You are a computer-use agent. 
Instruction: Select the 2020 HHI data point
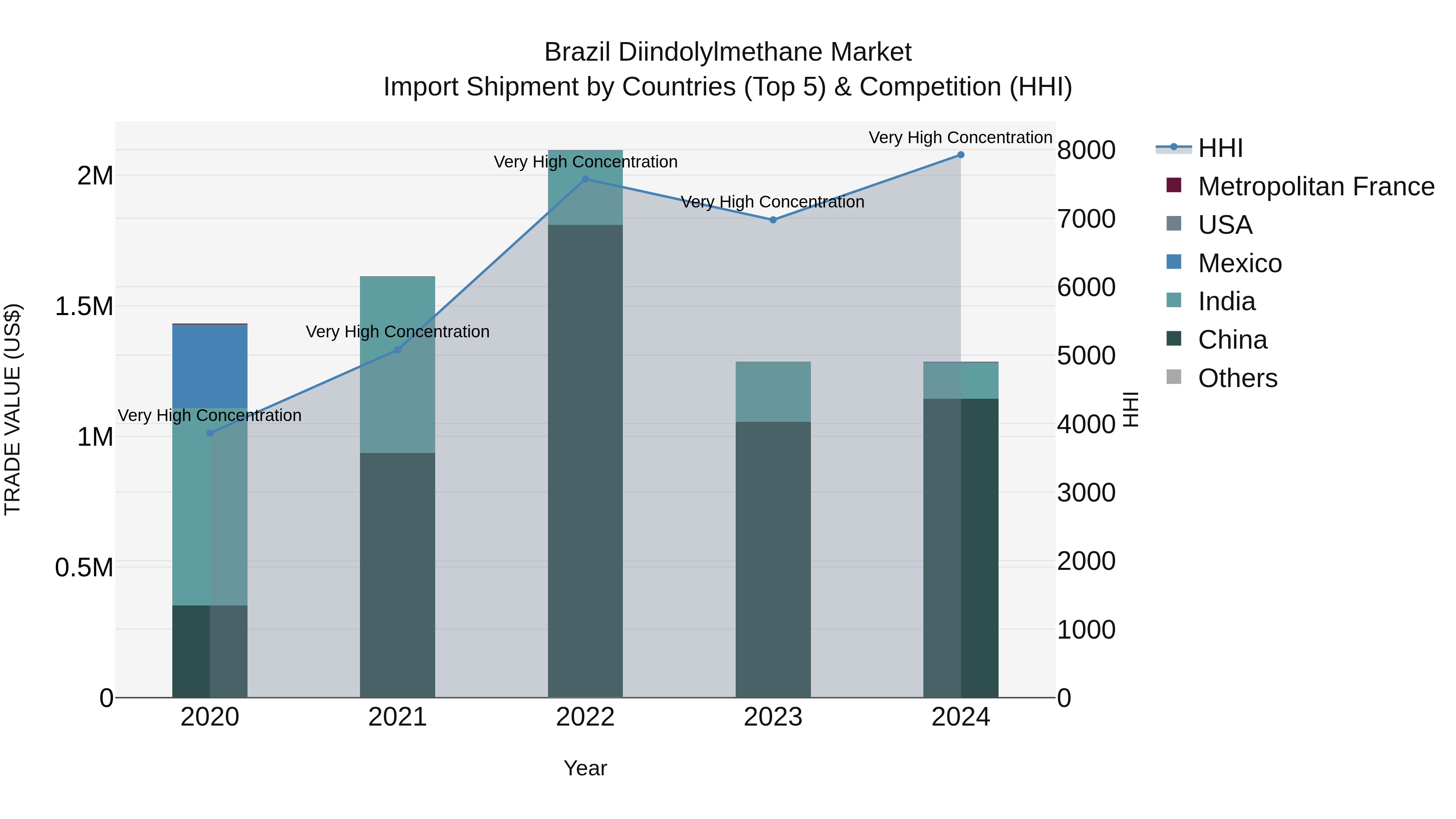pyautogui.click(x=210, y=434)
